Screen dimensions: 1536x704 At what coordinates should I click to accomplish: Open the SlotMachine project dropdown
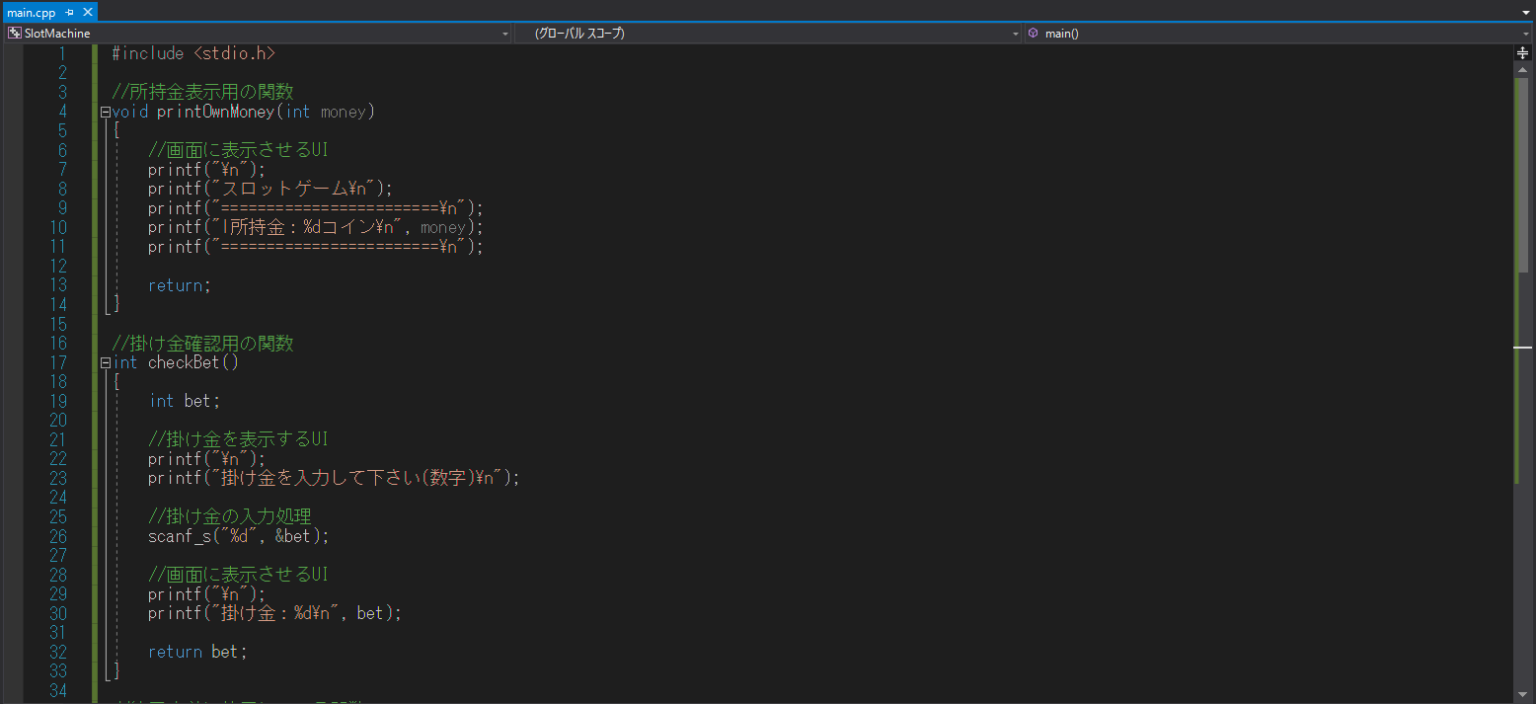pos(505,33)
